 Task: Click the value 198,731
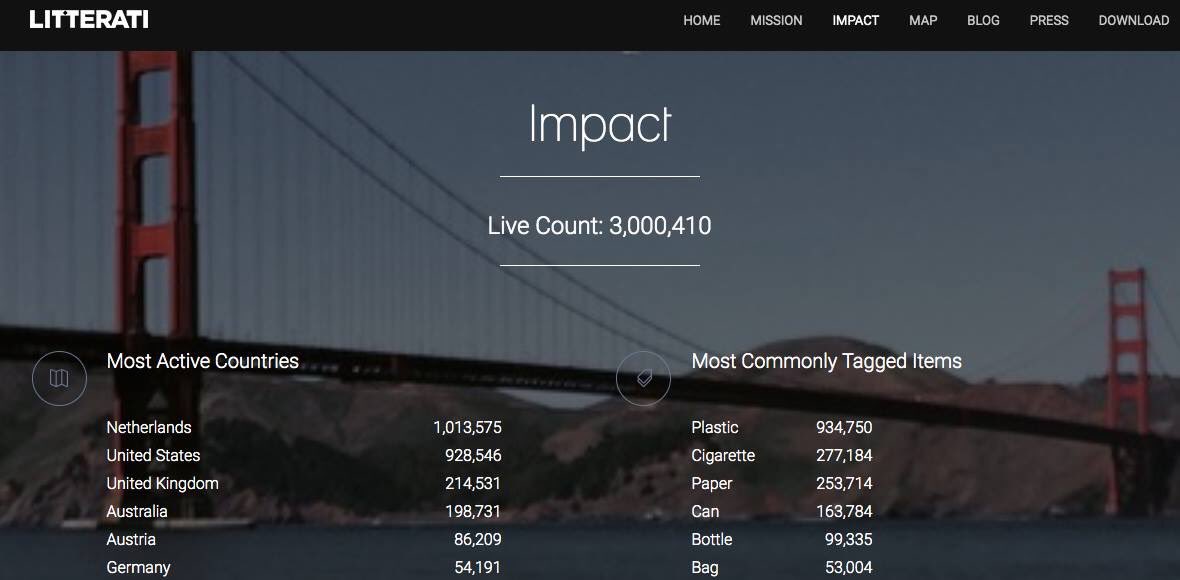(x=473, y=512)
